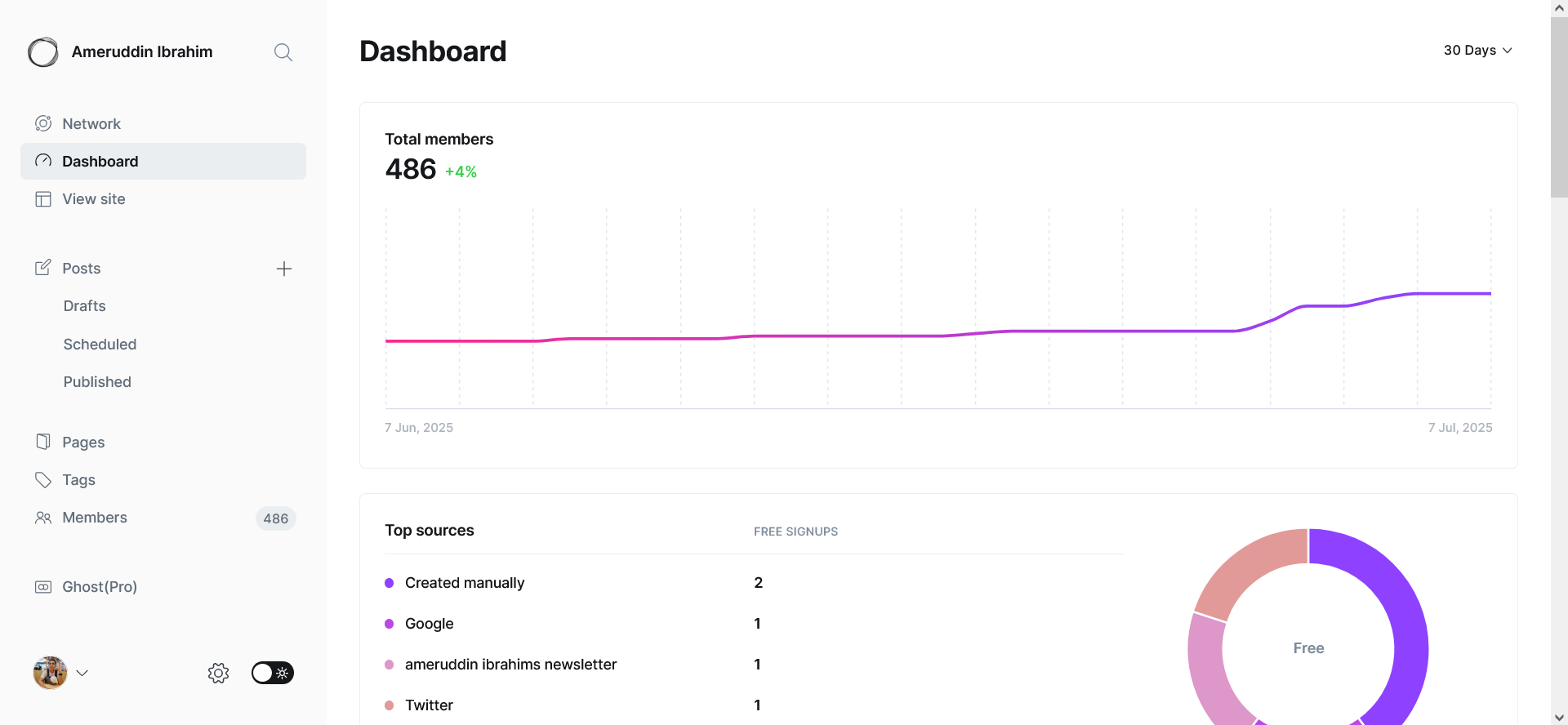This screenshot has height=725, width=1568.
Task: Click the Ghost(Pro) billing icon
Action: click(x=43, y=587)
